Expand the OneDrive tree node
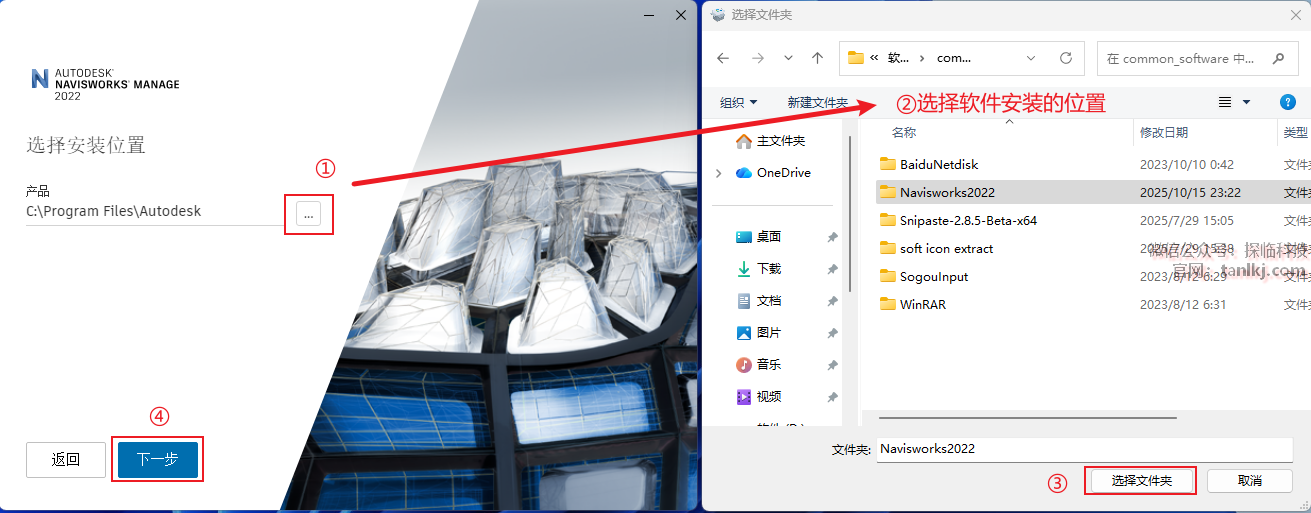Screen dimensions: 1311x513 pyautogui.click(x=718, y=172)
